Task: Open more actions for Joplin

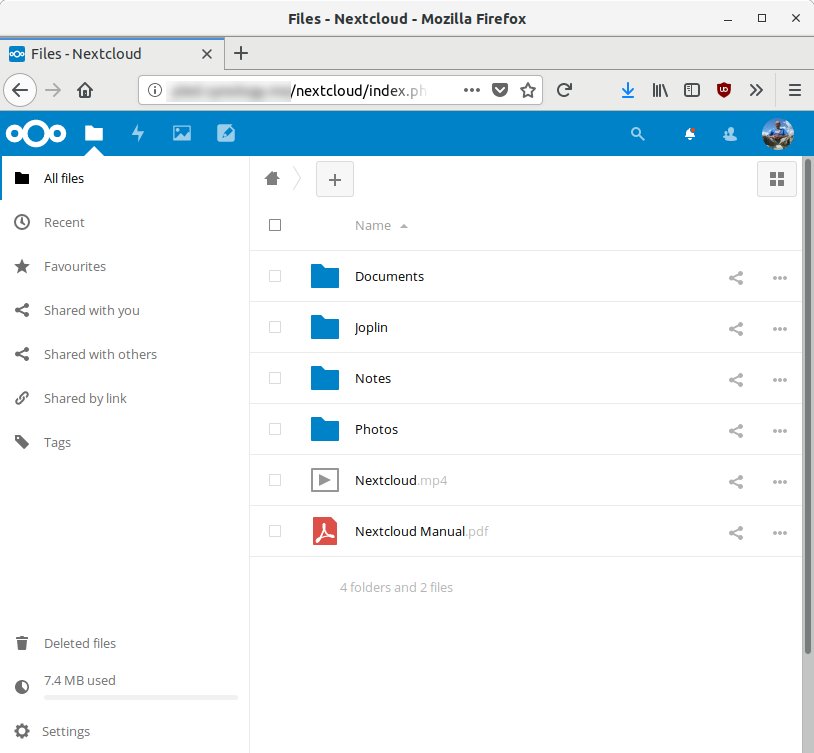Action: point(780,328)
